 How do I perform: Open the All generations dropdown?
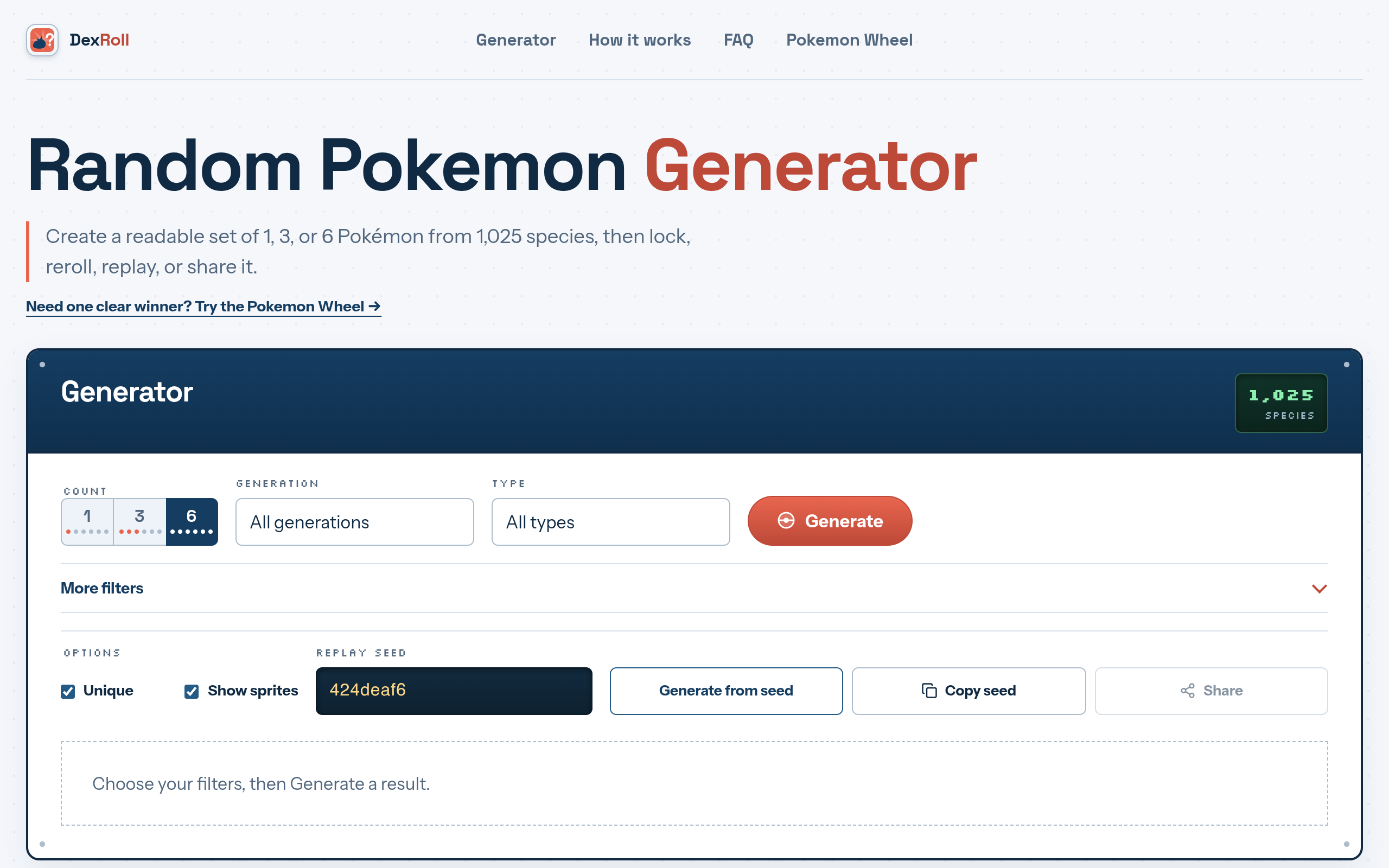(355, 522)
